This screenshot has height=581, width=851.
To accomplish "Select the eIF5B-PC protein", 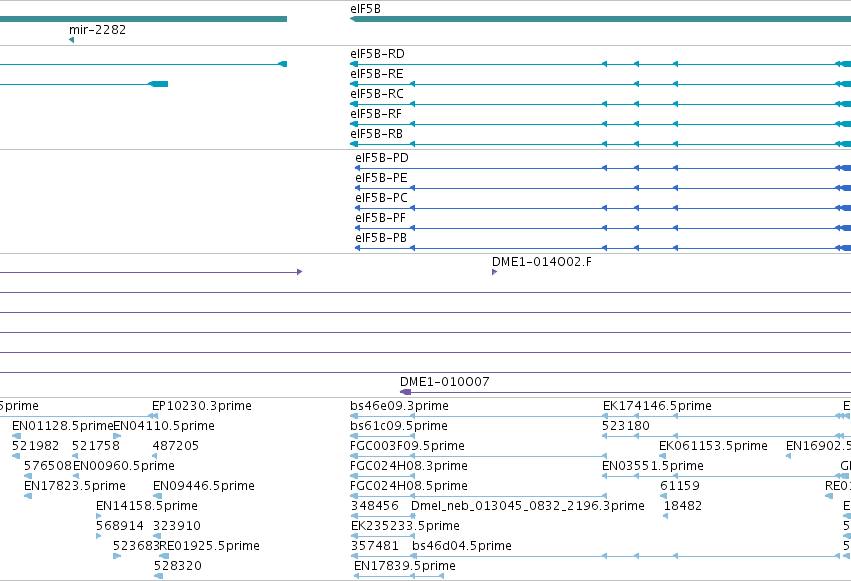I will pos(381,198).
